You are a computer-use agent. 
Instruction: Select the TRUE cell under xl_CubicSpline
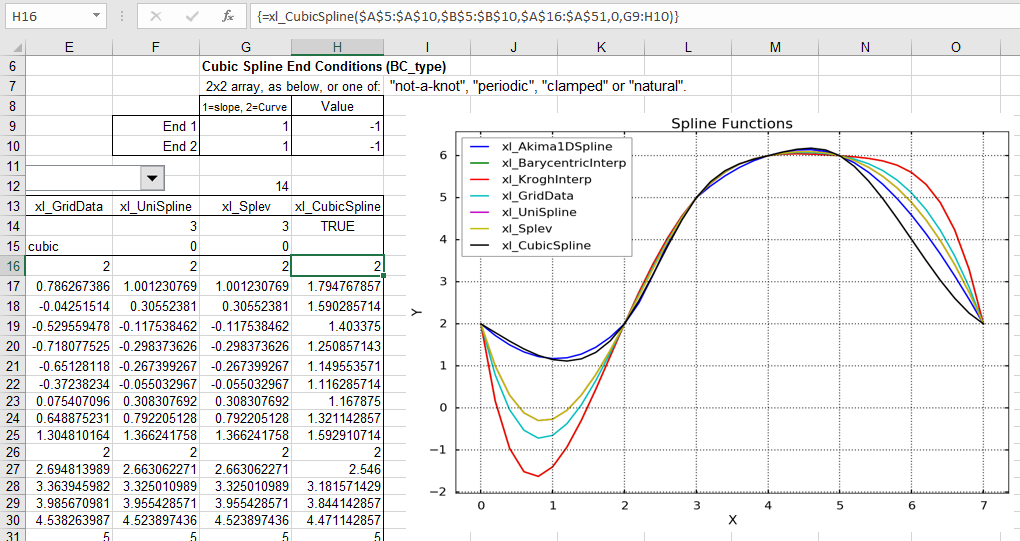click(337, 226)
